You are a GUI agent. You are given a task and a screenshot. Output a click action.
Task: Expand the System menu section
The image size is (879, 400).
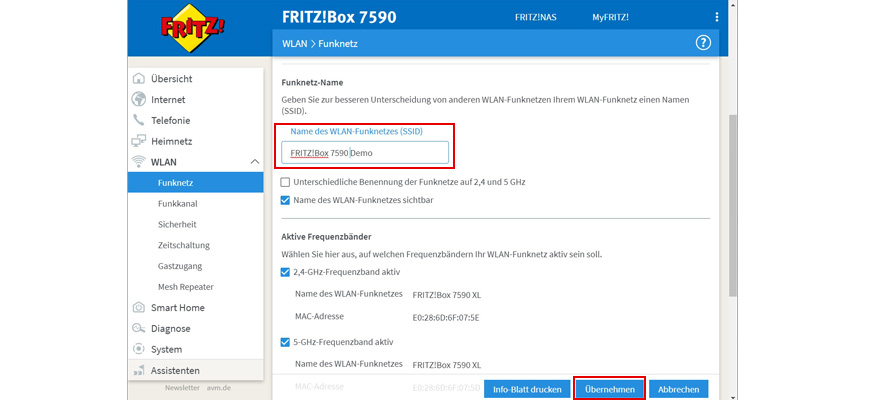pos(166,349)
